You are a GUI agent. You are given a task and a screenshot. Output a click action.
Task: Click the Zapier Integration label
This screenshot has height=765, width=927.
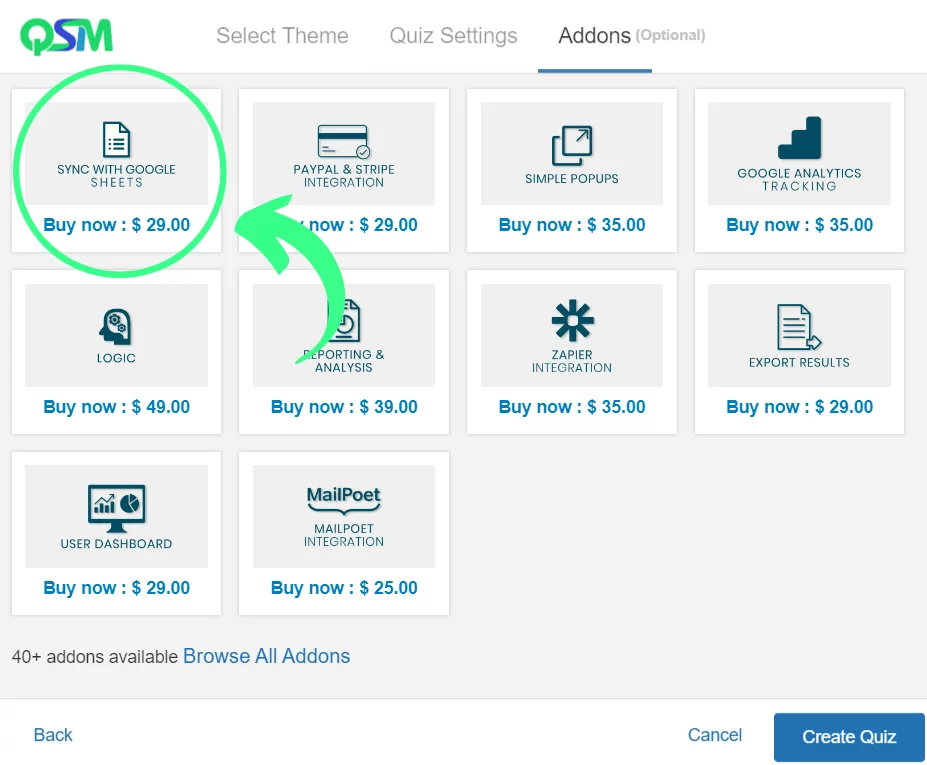[572, 361]
